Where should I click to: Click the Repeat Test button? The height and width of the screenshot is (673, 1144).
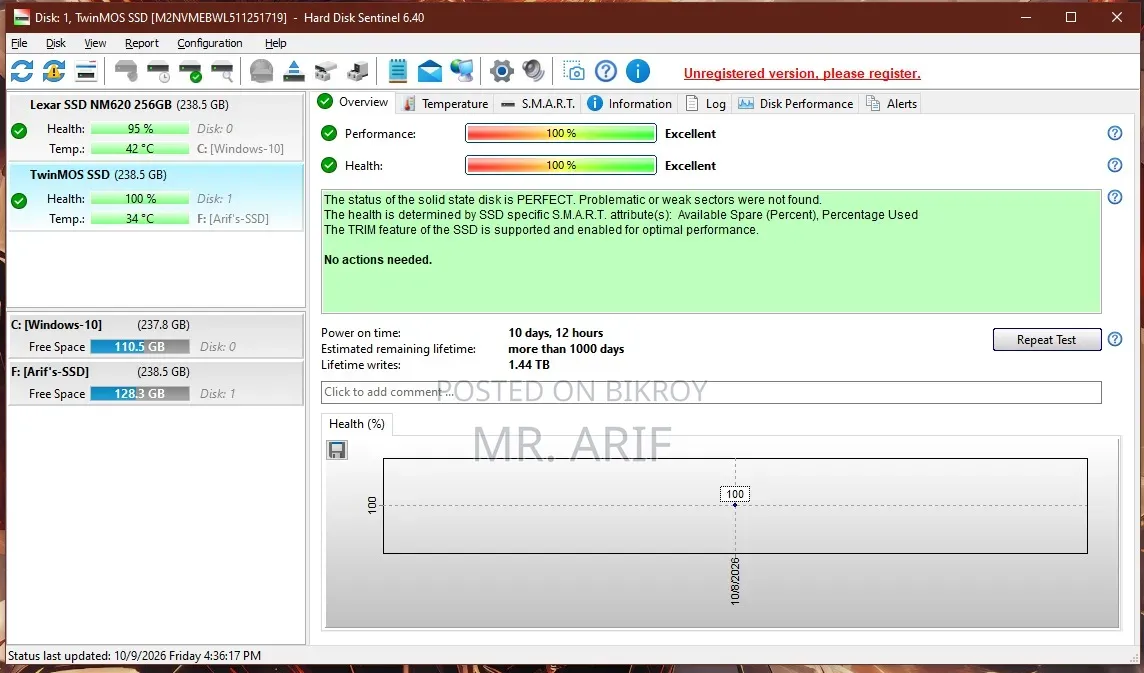click(1046, 339)
